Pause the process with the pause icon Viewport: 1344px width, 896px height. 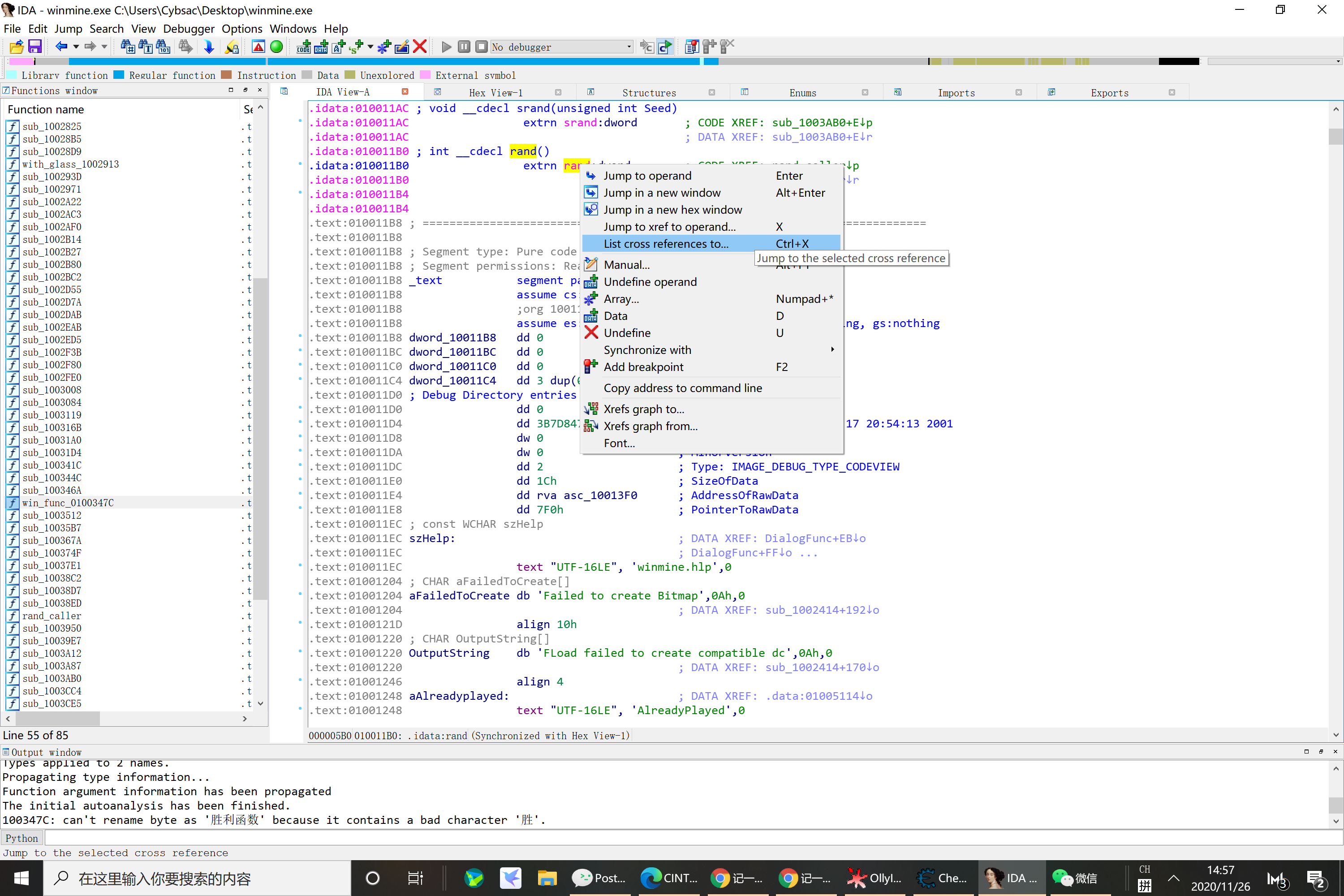pos(464,47)
